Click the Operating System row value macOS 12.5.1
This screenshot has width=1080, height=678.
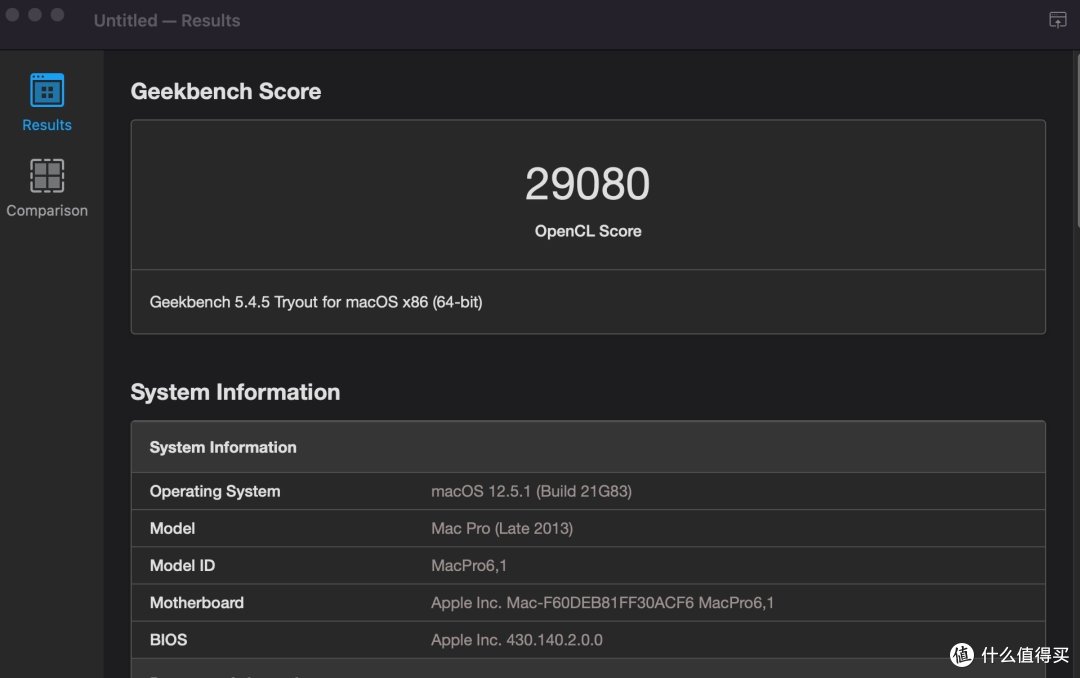pos(531,491)
